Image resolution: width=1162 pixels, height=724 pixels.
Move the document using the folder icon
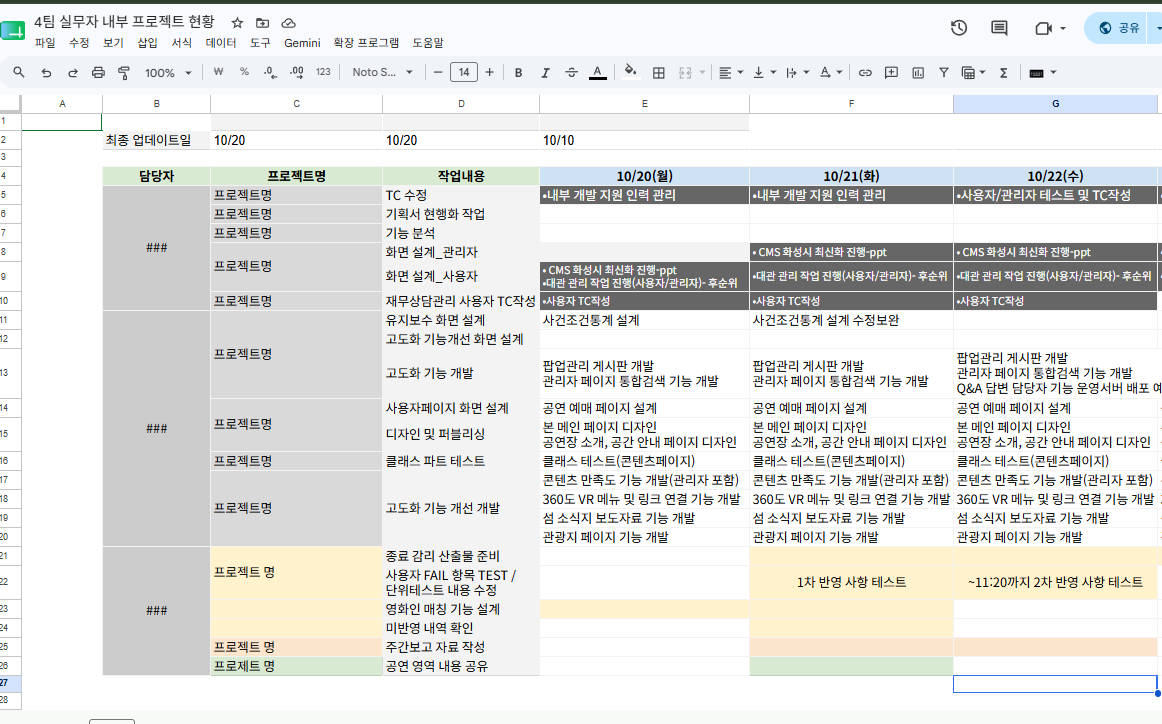pyautogui.click(x=262, y=23)
